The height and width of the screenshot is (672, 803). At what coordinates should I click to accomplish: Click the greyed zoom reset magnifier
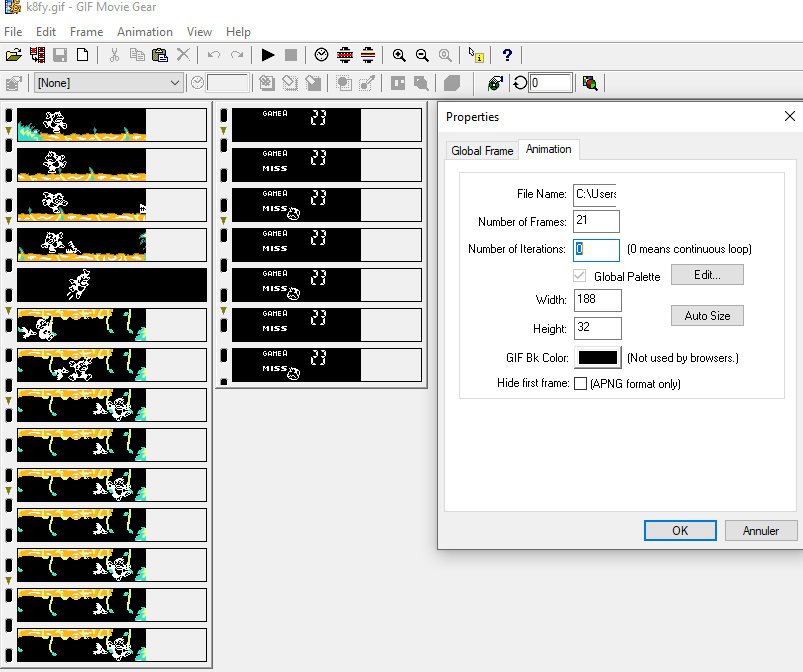pos(445,55)
